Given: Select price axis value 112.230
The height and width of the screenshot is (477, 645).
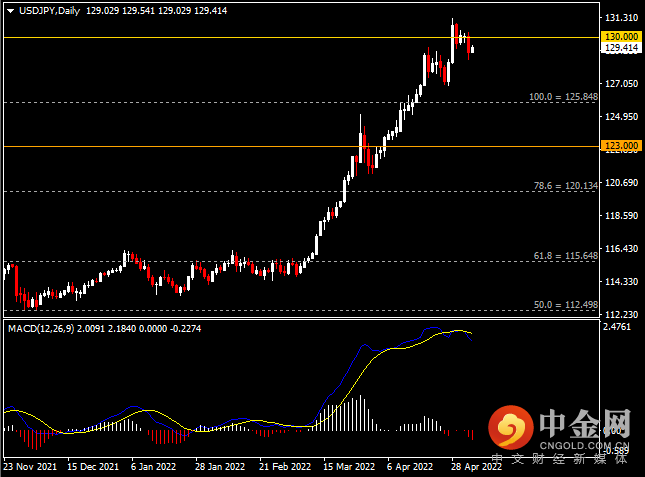Looking at the screenshot, I should (621, 315).
